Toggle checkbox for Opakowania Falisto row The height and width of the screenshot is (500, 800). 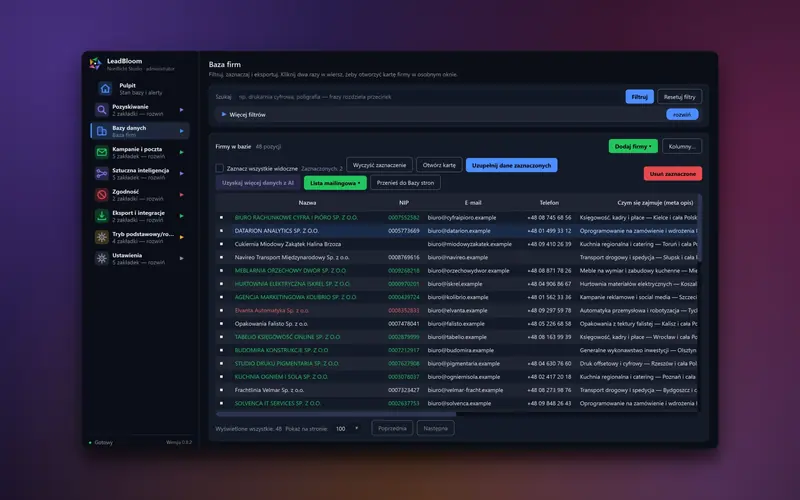pyautogui.click(x=221, y=323)
